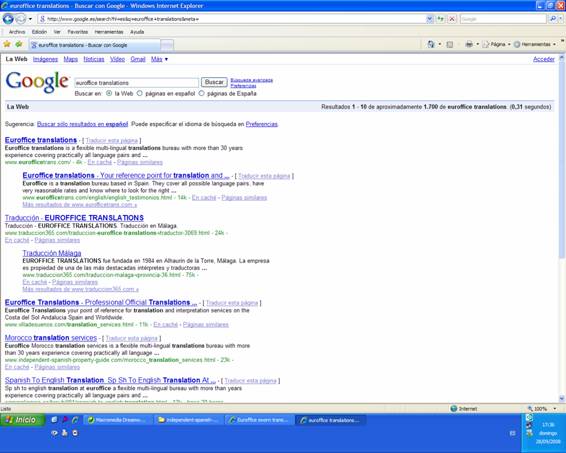Open 'Morocco translation services' result
Viewport: 566px width, 453px height.
[51, 338]
